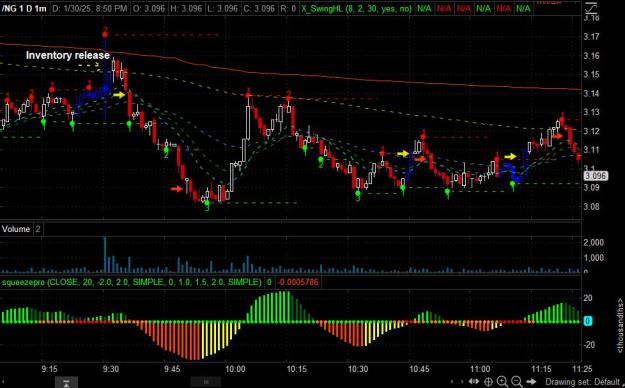Viewport: 625px width, 388px height.
Task: Click the 2,000 volume axis label
Action: (x=594, y=242)
